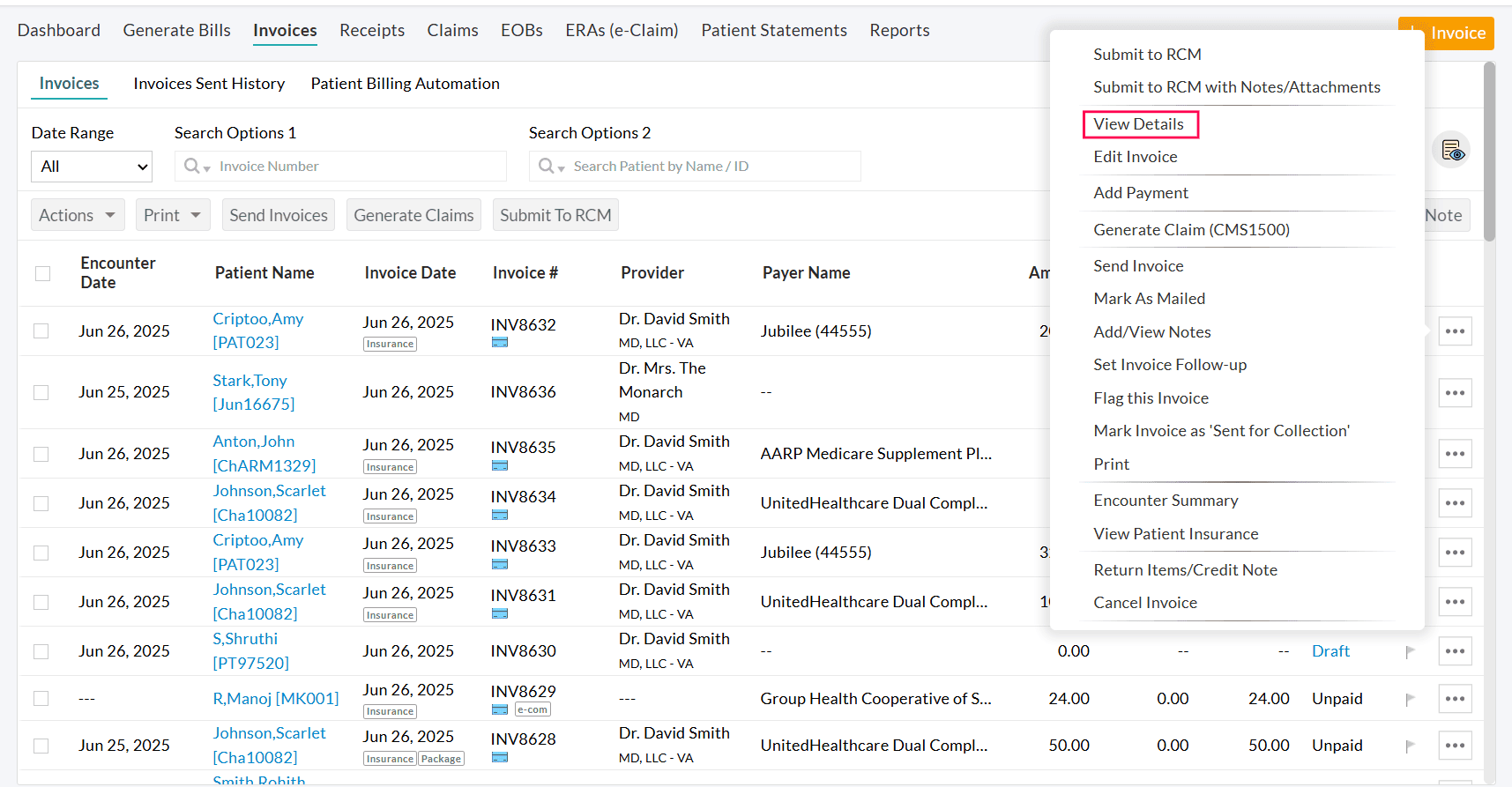
Task: Click the claim card icon under INV8632
Action: [x=500, y=343]
